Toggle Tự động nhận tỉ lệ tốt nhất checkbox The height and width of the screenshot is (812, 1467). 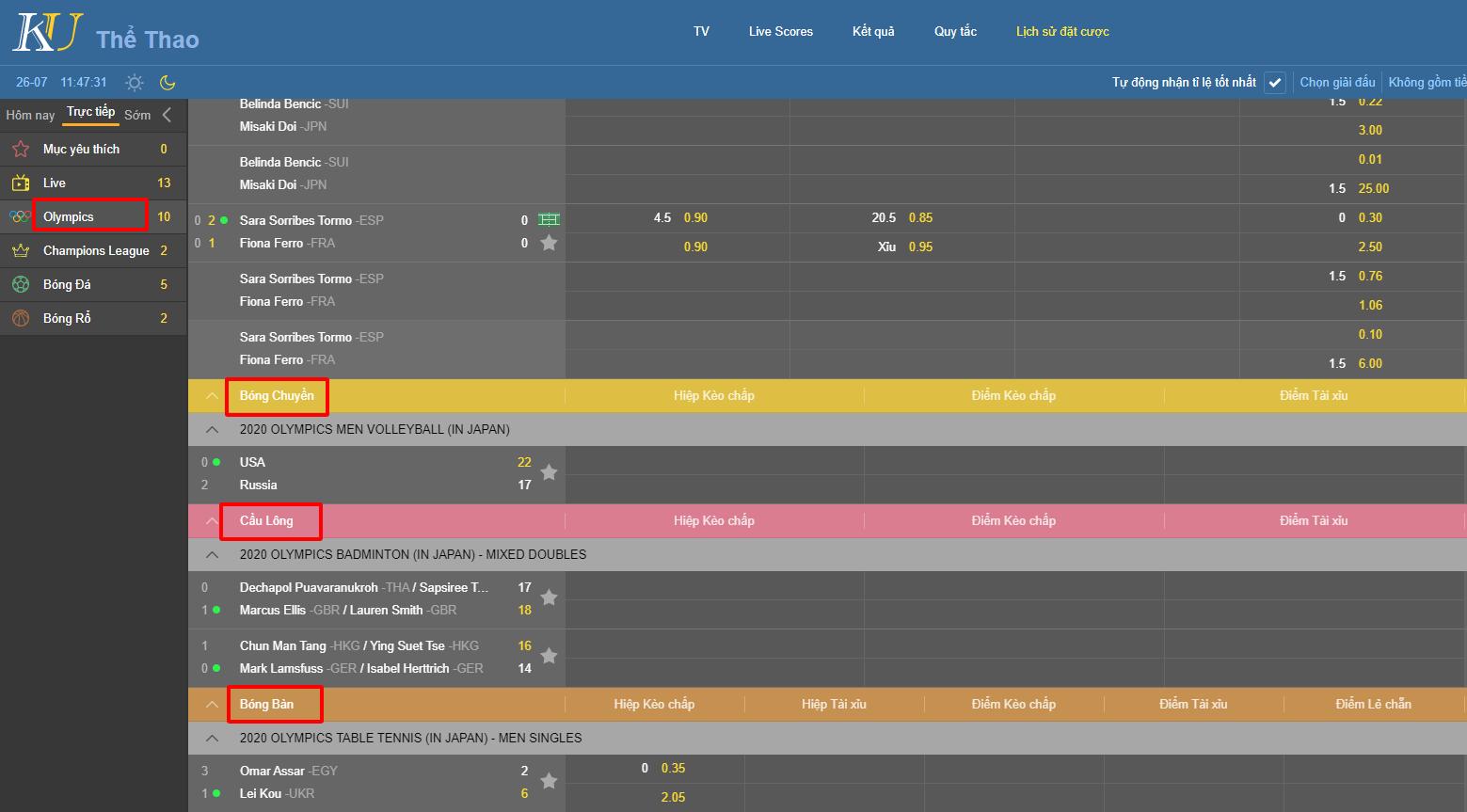point(1274,83)
